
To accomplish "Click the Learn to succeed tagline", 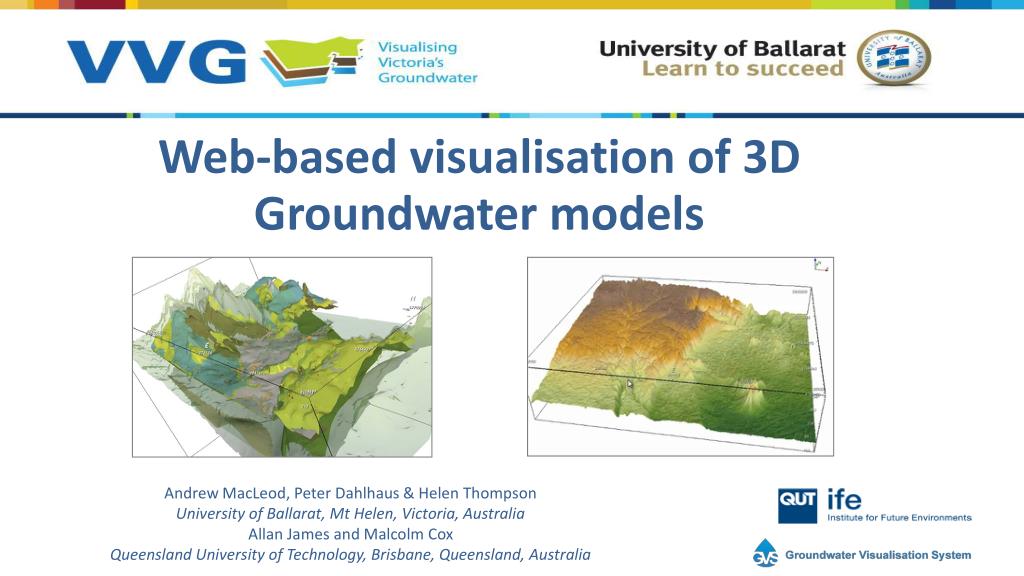I will [743, 69].
